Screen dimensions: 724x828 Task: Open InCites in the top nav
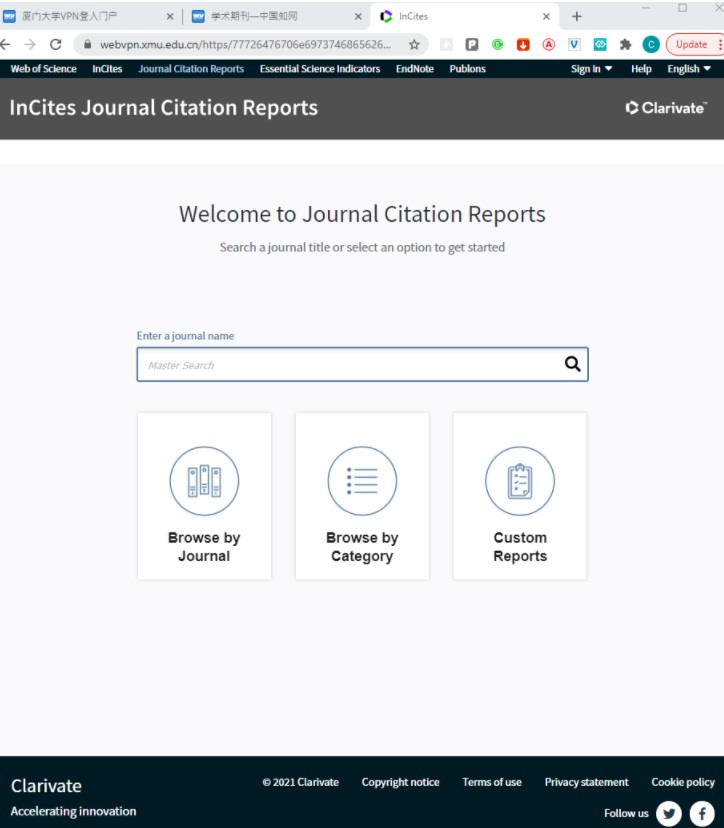[x=107, y=69]
